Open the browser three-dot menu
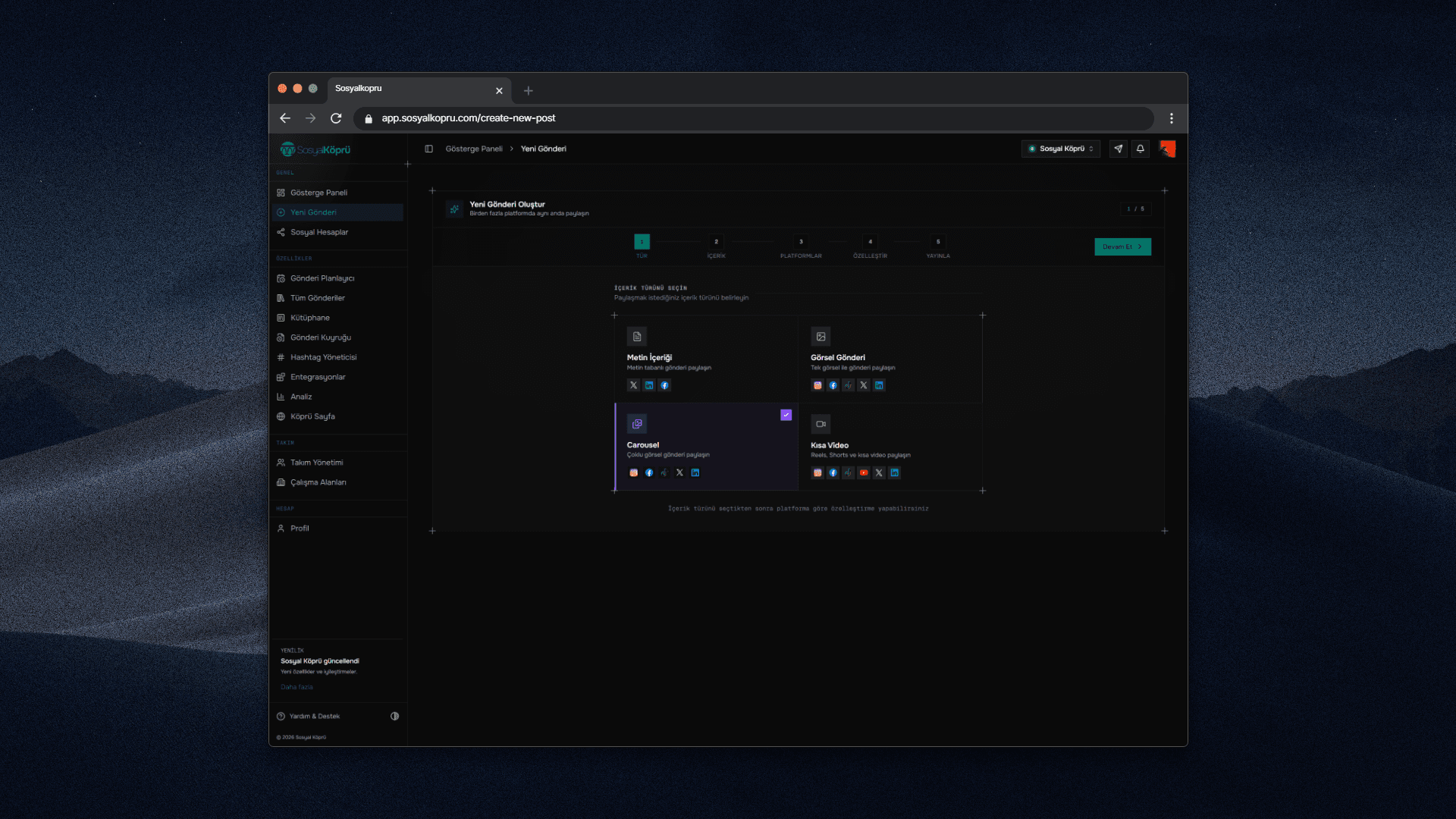 1172,118
